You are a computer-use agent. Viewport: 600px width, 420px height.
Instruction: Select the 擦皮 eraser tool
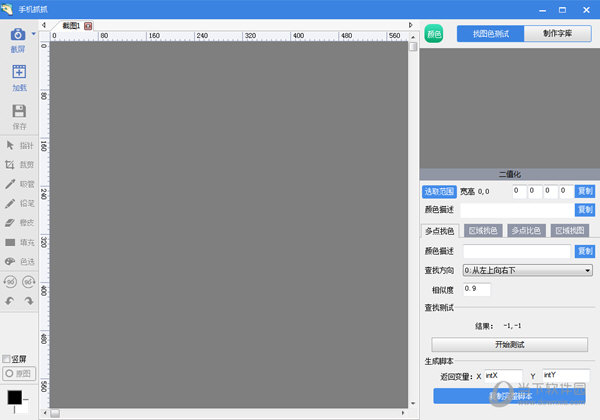(20, 222)
